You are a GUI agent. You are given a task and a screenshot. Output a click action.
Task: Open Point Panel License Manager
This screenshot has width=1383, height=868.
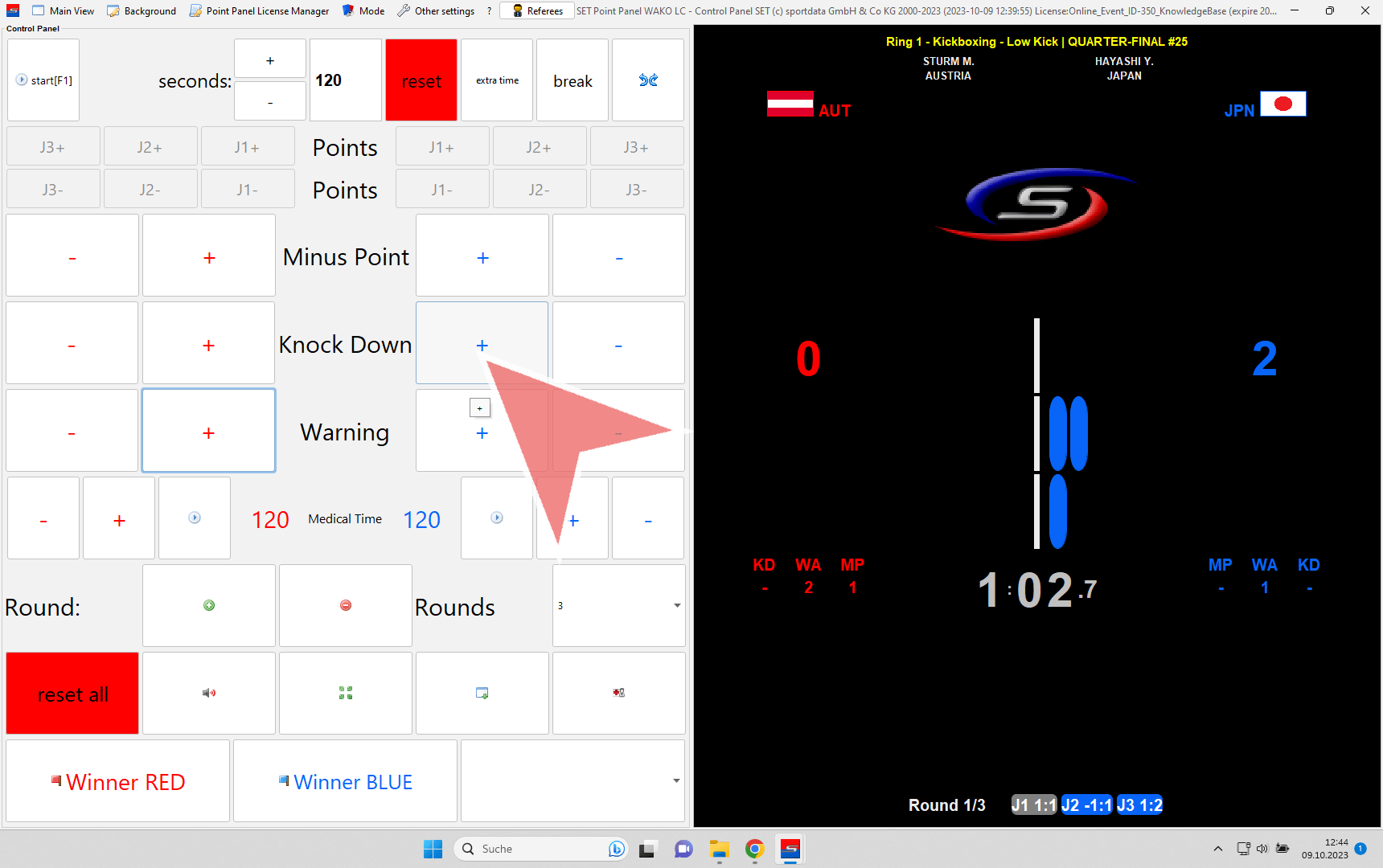point(259,11)
